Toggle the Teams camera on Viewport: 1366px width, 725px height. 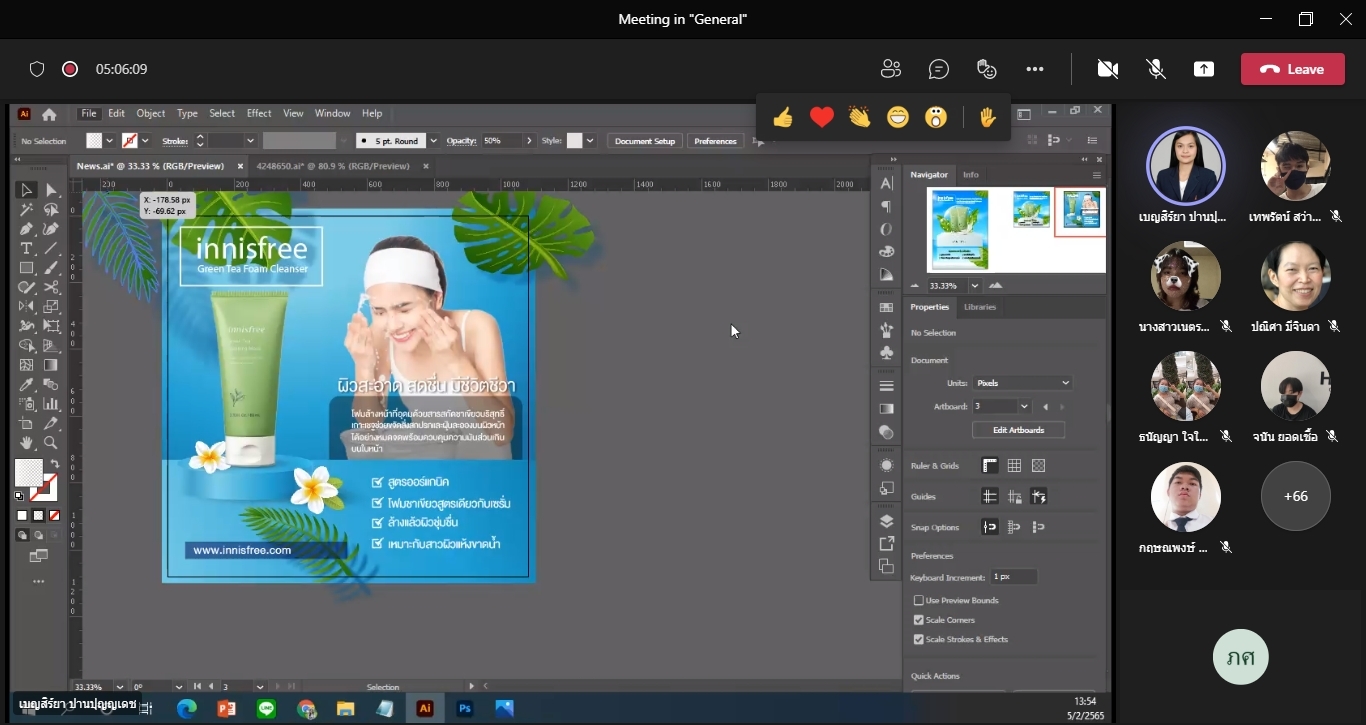pyautogui.click(x=1108, y=69)
